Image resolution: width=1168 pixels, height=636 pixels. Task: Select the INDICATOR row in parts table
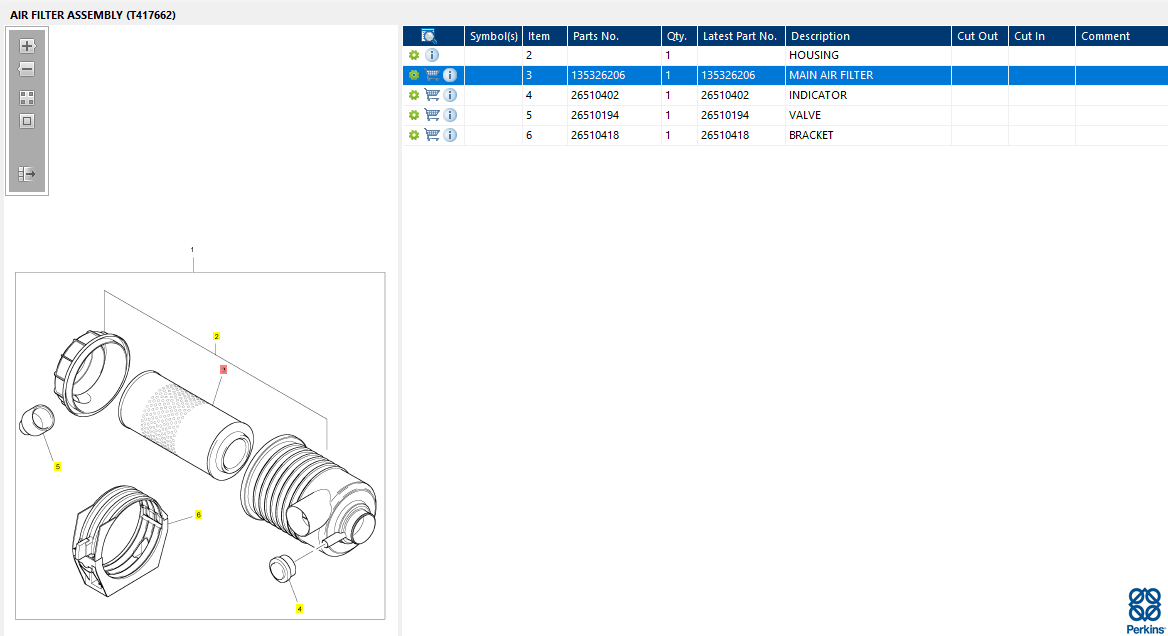coord(817,95)
